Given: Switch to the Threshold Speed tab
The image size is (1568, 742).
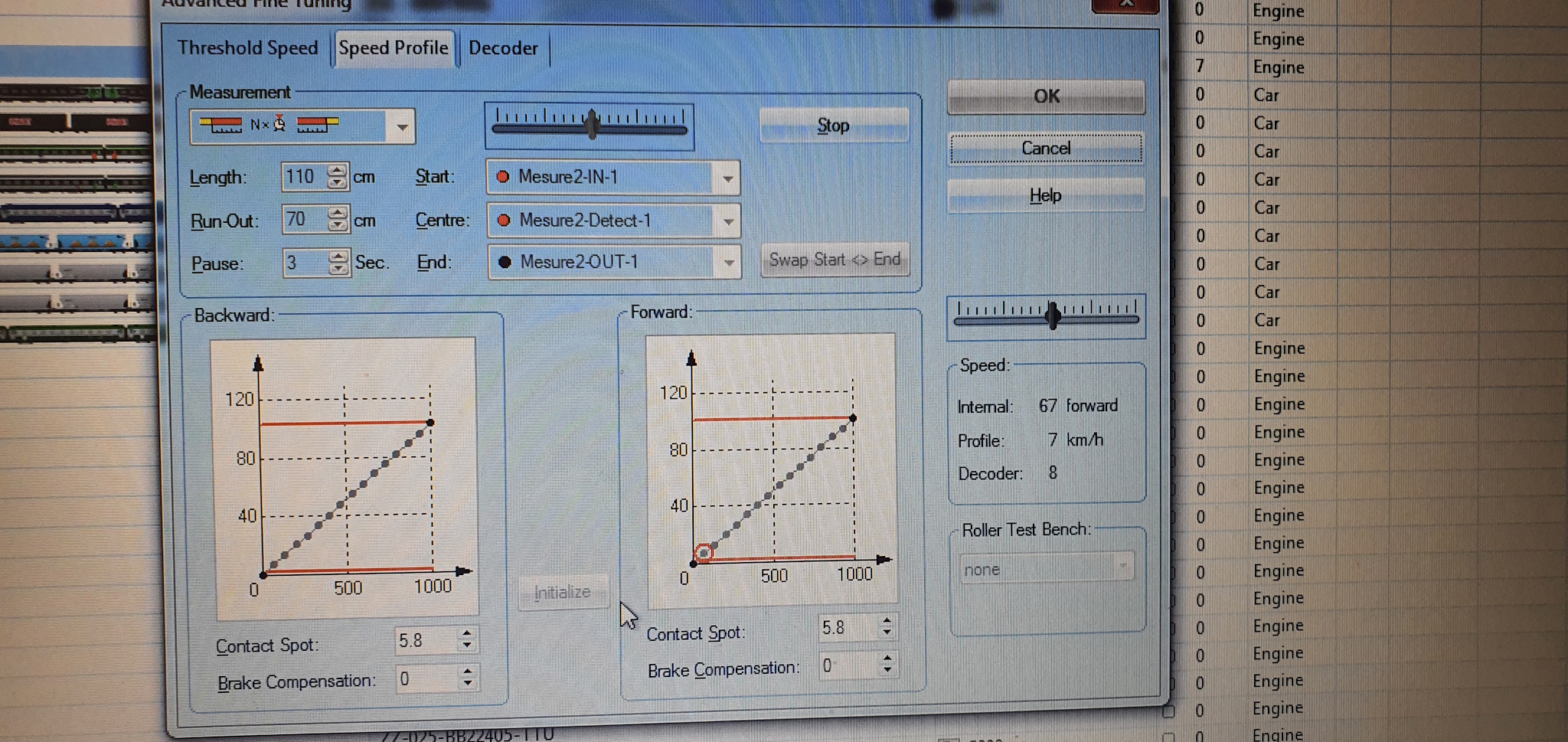Looking at the screenshot, I should pyautogui.click(x=247, y=48).
